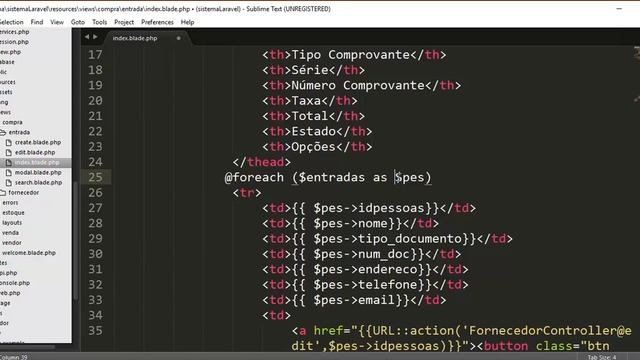Click 'FornecedorController@e' string in line 35
Viewport: 640px width, 360px height.
point(550,331)
